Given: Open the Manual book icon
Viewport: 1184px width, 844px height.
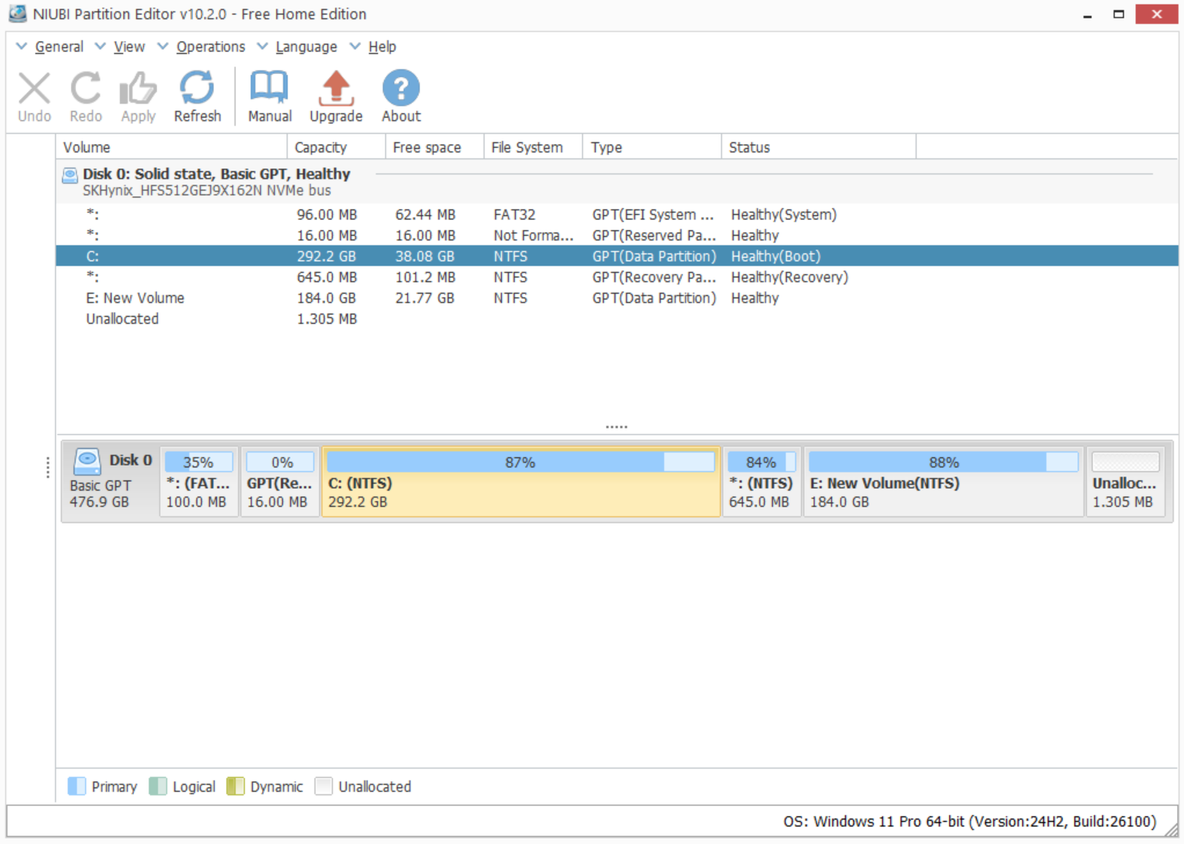Looking at the screenshot, I should point(270,88).
